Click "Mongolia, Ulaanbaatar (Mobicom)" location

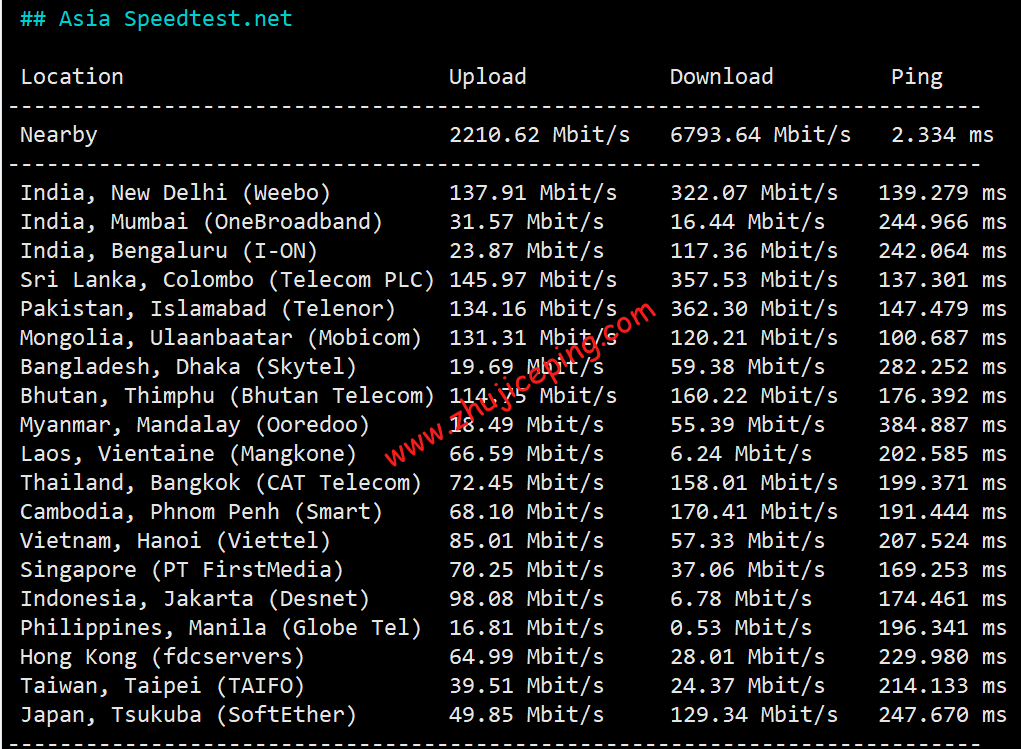point(221,338)
